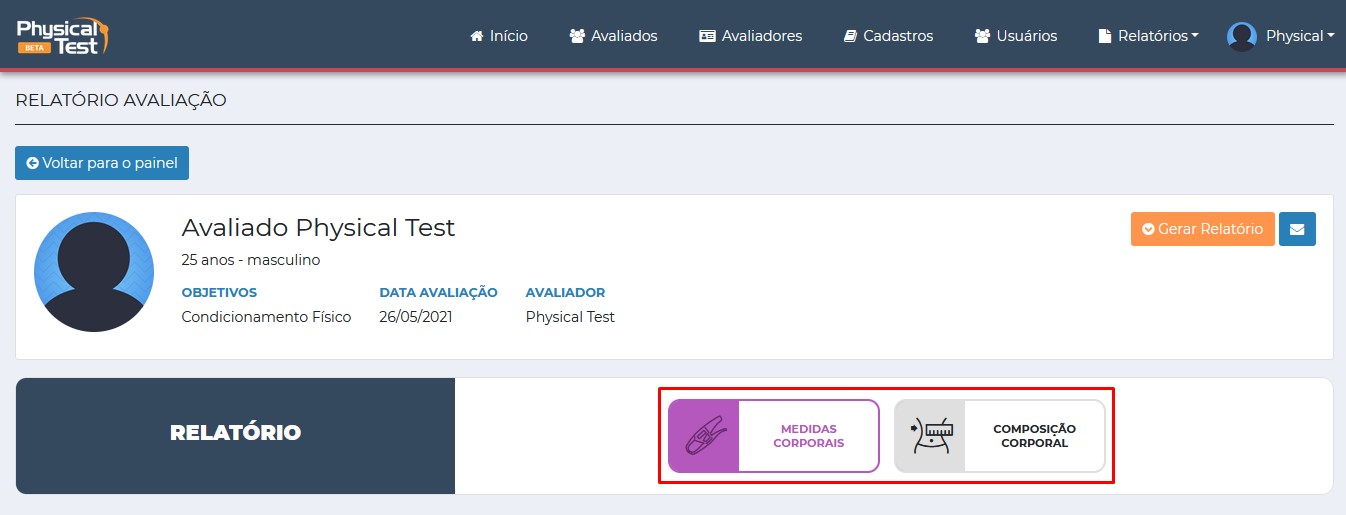
Task: Open the Gerar Relatório dropdown button
Action: tap(1202, 229)
